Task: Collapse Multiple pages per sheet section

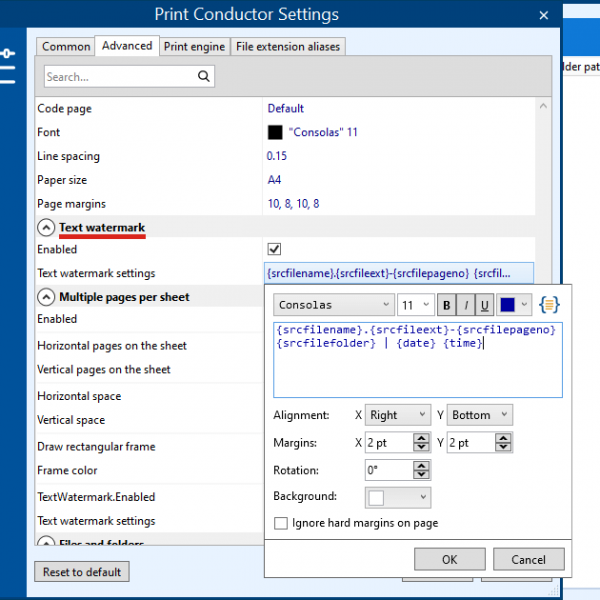Action: tap(46, 297)
